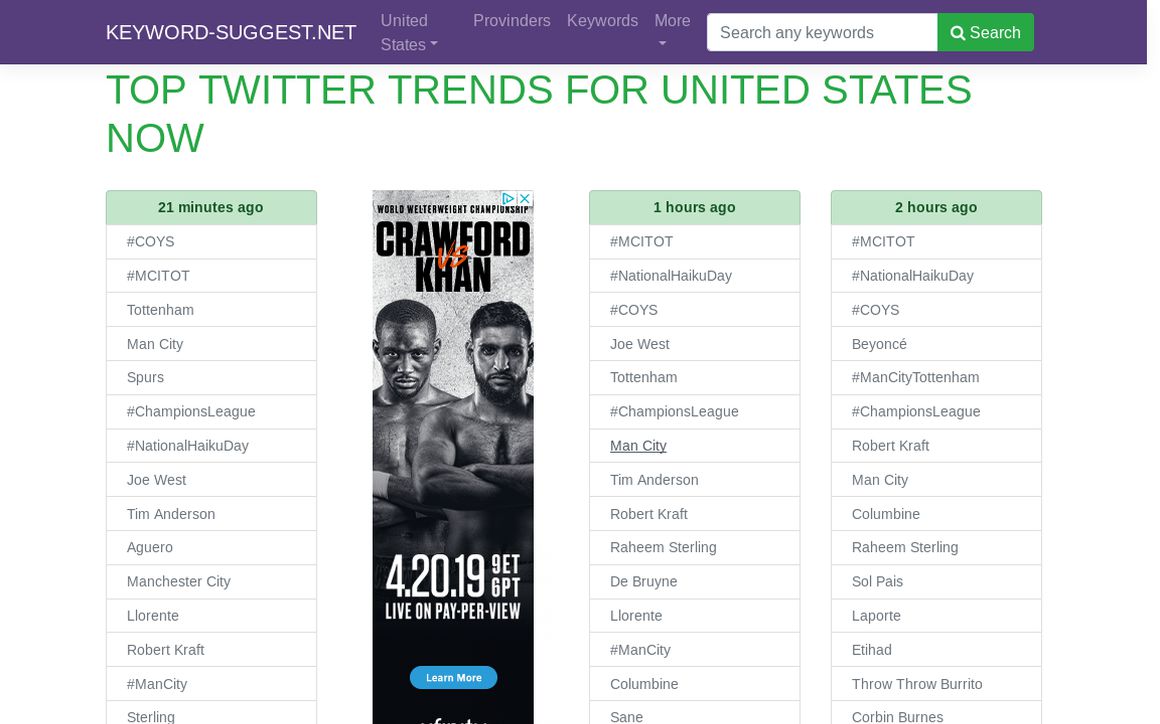Viewport: 1160px width, 724px height.
Task: Open the Throw Throw Burrito trend
Action: [x=917, y=684]
